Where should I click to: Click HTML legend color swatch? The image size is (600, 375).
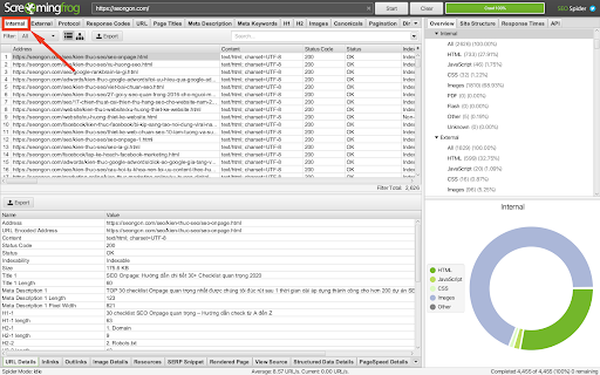pyautogui.click(x=433, y=270)
